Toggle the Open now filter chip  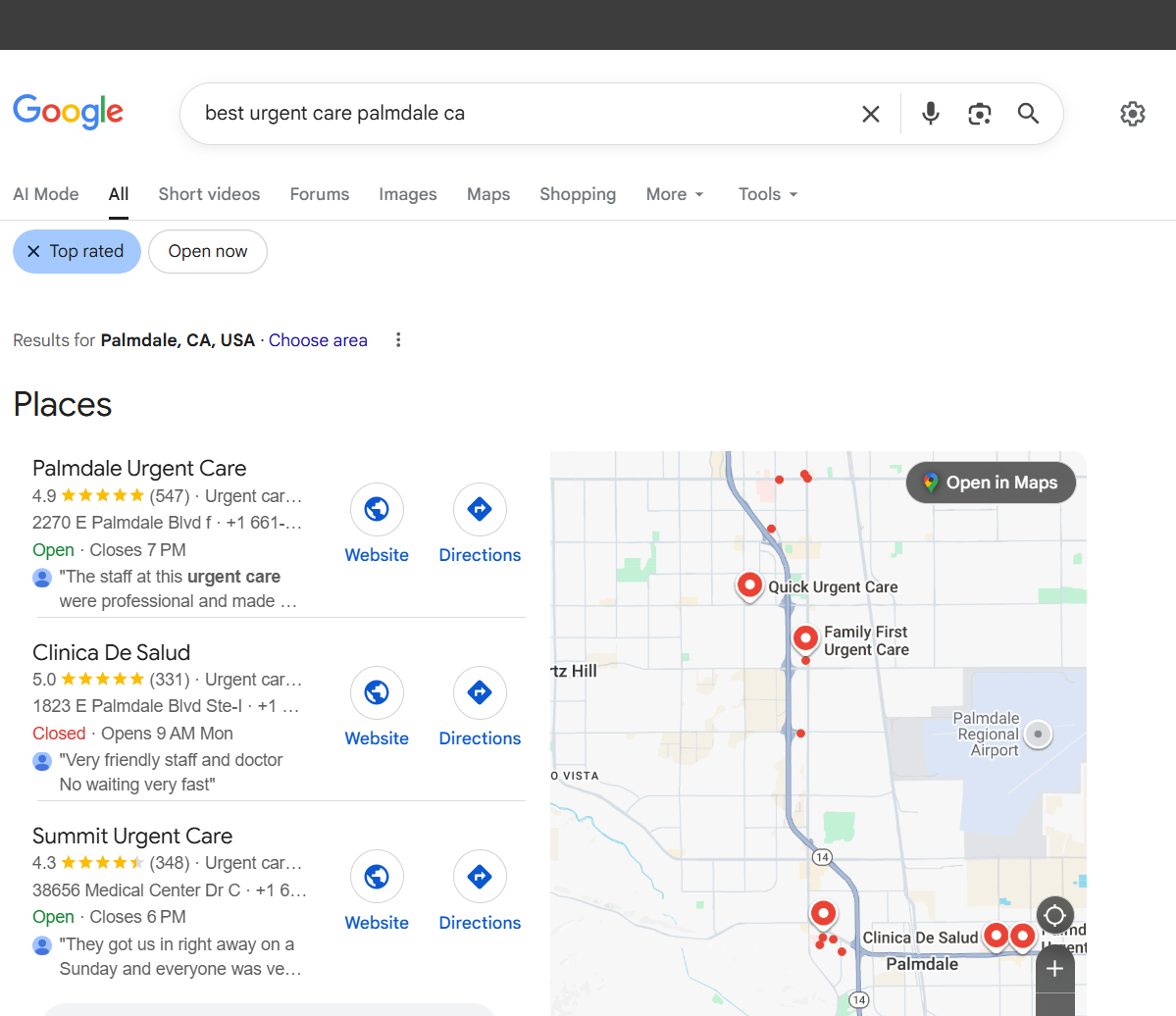208,251
